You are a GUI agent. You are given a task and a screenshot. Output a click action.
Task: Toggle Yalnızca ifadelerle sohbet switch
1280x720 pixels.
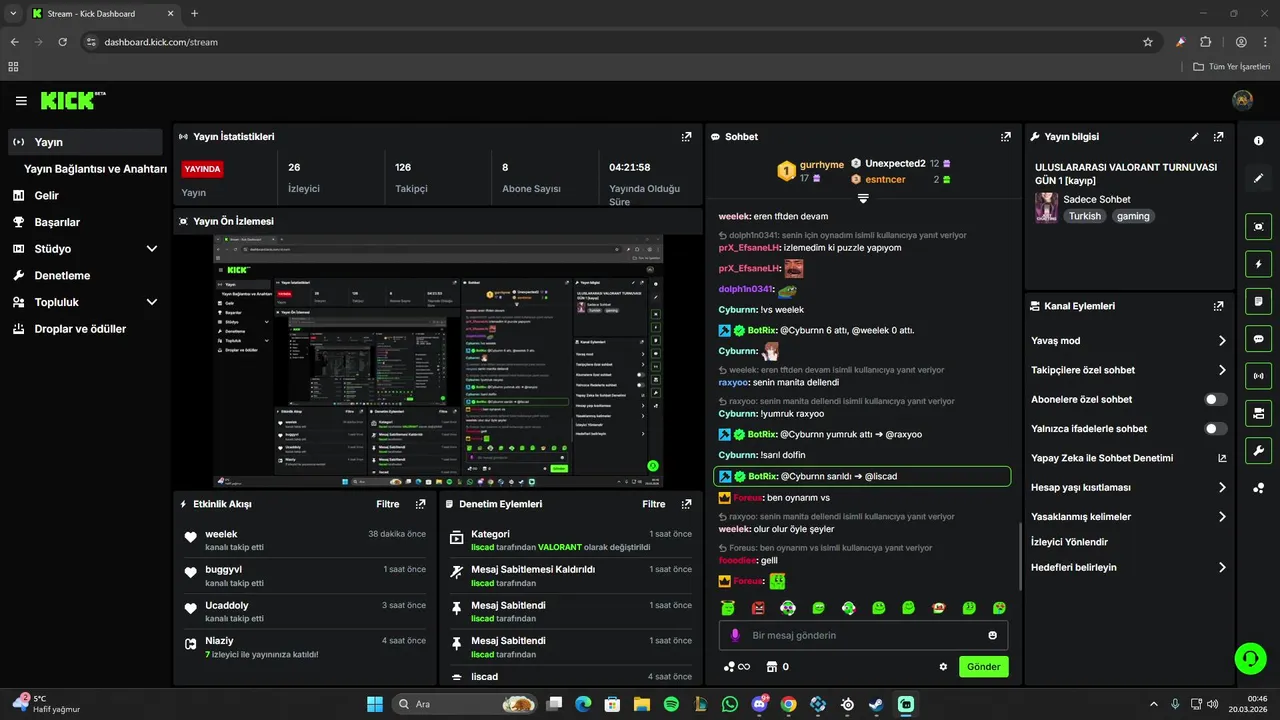tap(1216, 429)
